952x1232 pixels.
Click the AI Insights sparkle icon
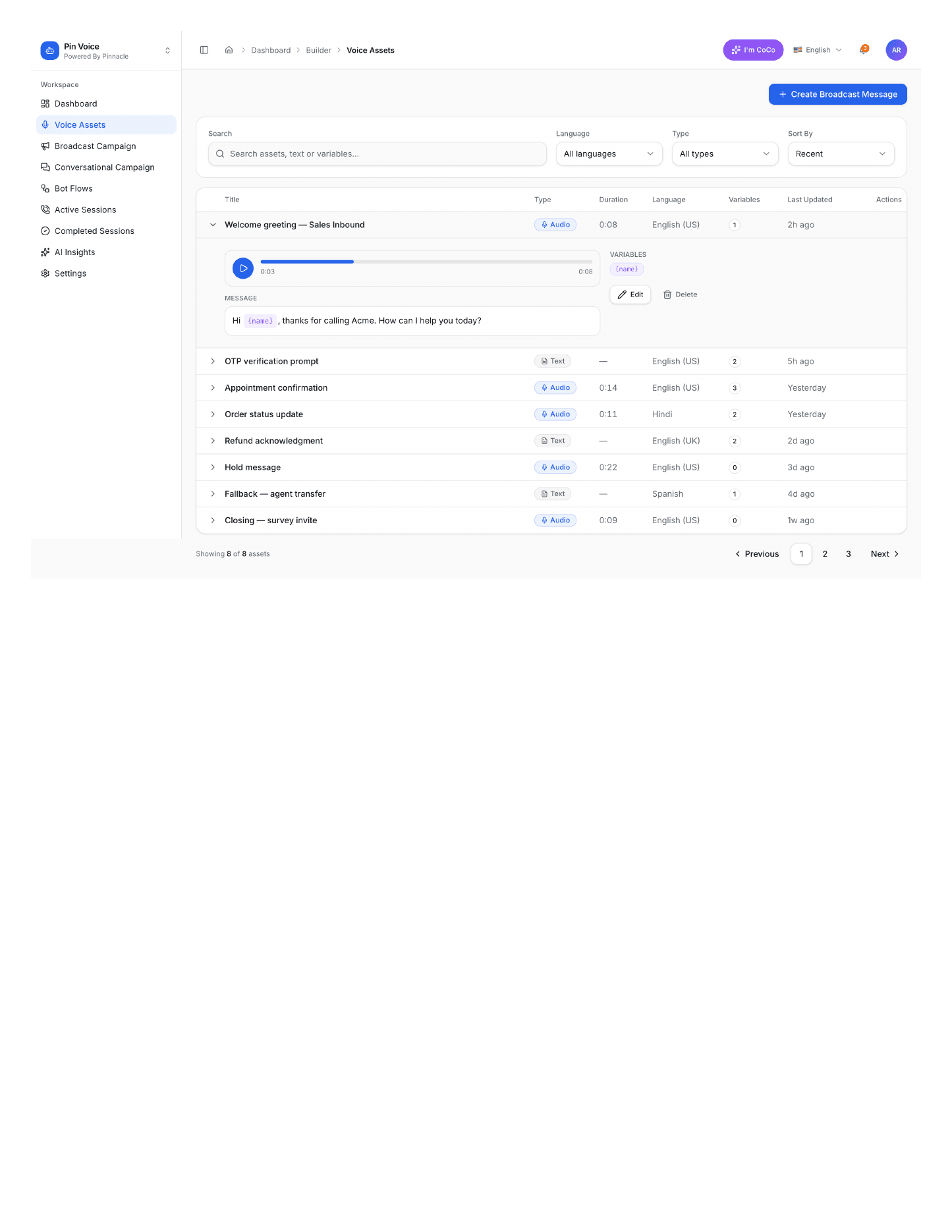coord(45,252)
